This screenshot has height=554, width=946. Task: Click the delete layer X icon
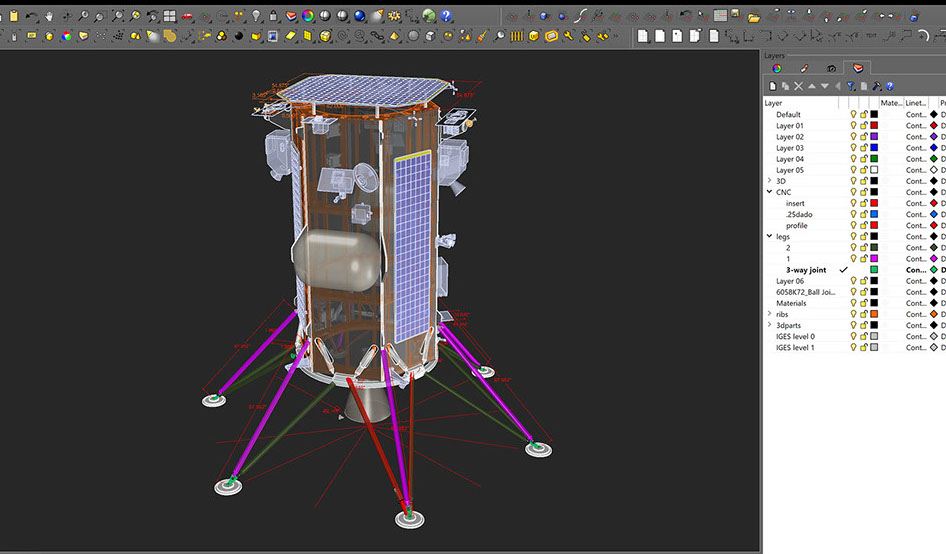pos(798,87)
